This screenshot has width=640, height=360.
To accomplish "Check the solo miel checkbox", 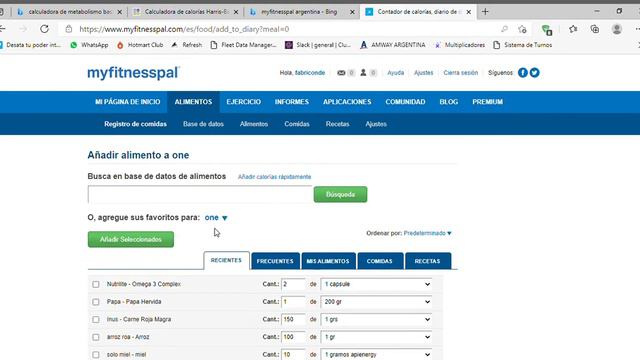I will [x=96, y=355].
